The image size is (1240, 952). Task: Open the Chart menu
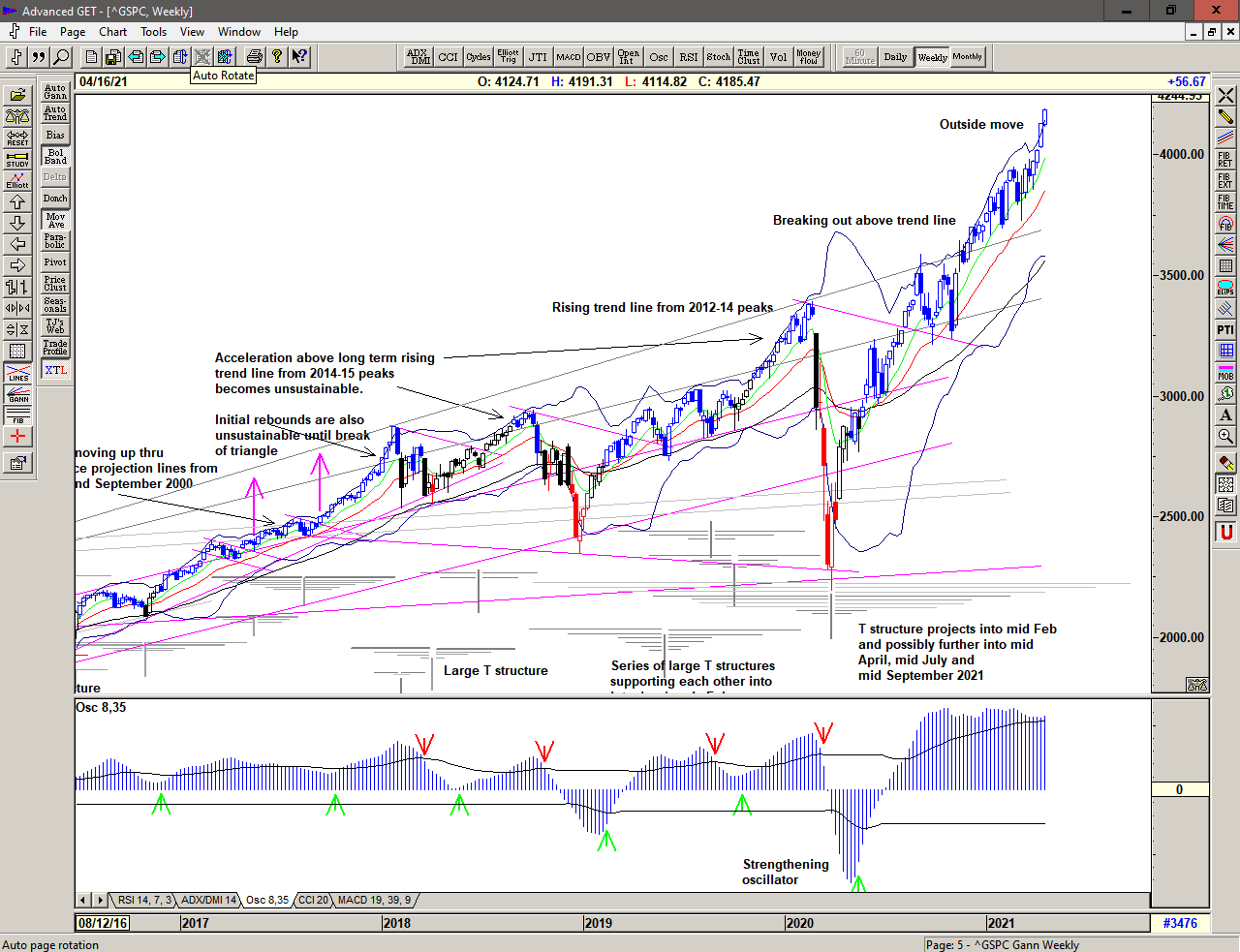[x=112, y=32]
